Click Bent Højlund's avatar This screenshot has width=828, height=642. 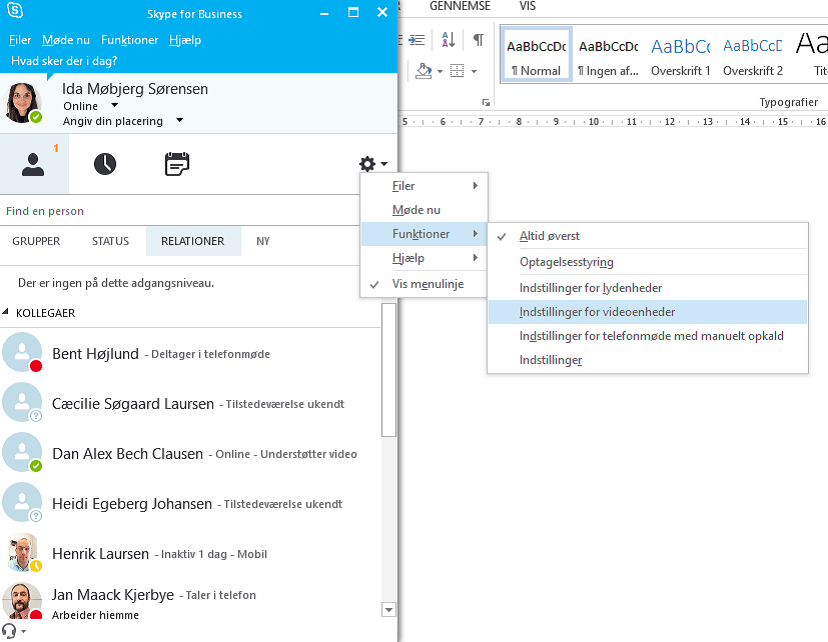coord(22,352)
